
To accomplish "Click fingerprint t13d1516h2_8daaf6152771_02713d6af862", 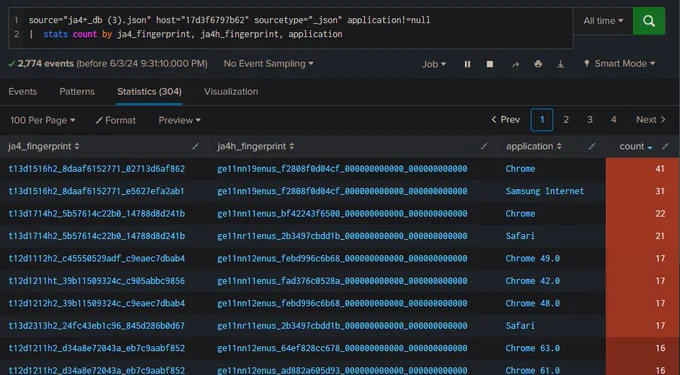I will (x=97, y=169).
